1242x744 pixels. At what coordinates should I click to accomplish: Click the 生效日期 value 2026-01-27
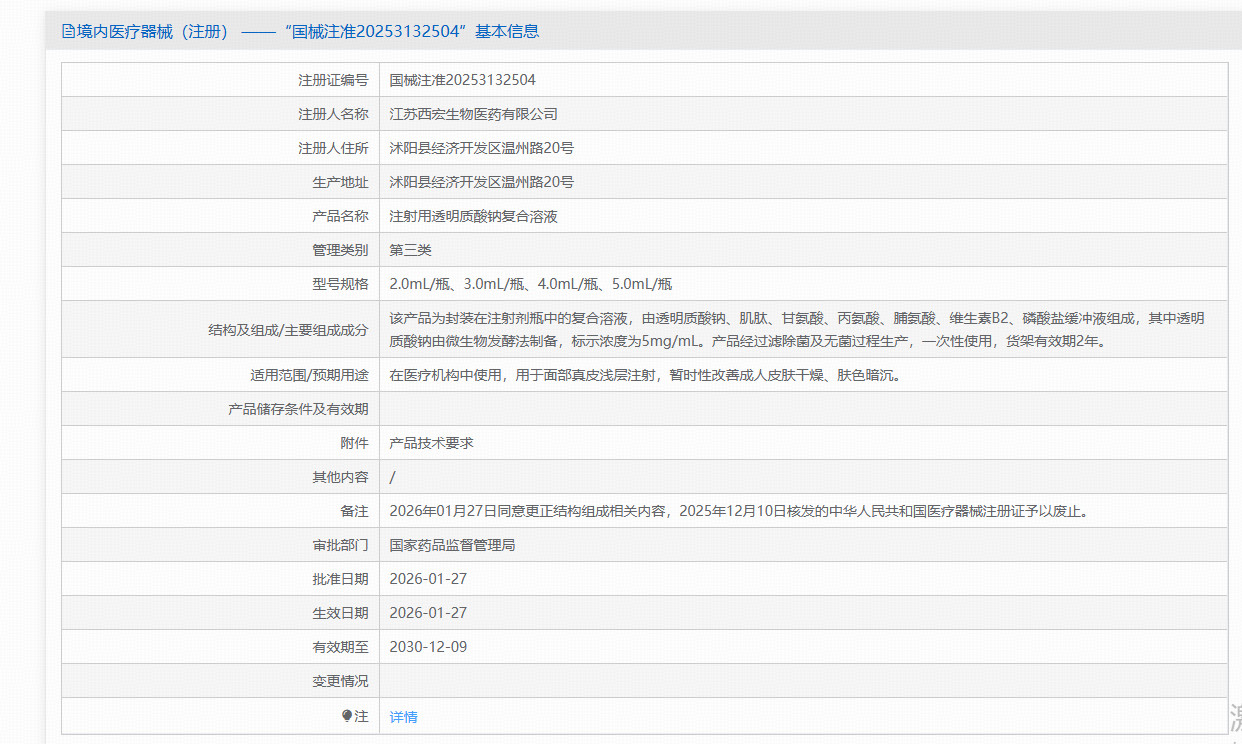428,613
